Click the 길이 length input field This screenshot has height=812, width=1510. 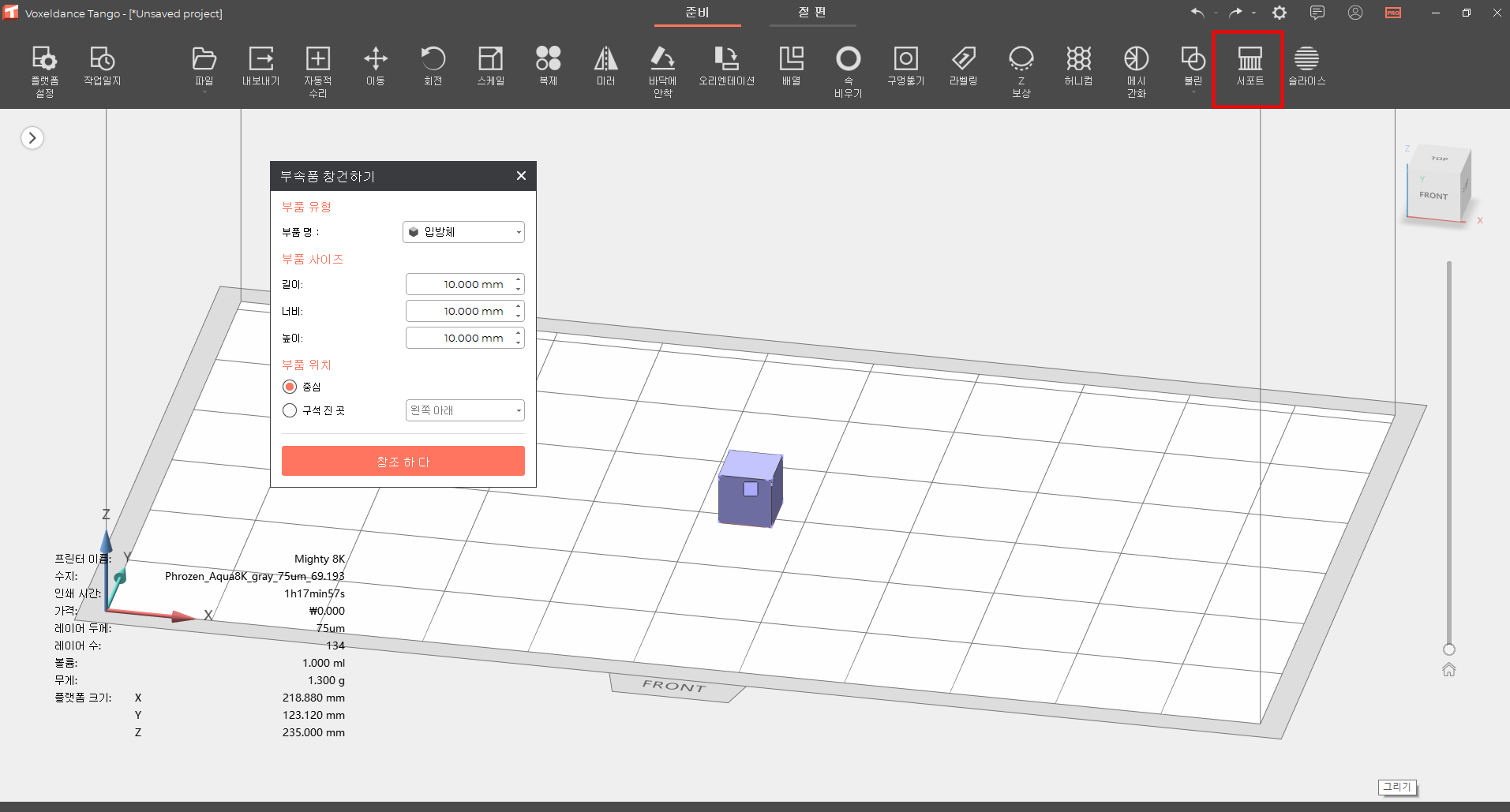tap(460, 284)
